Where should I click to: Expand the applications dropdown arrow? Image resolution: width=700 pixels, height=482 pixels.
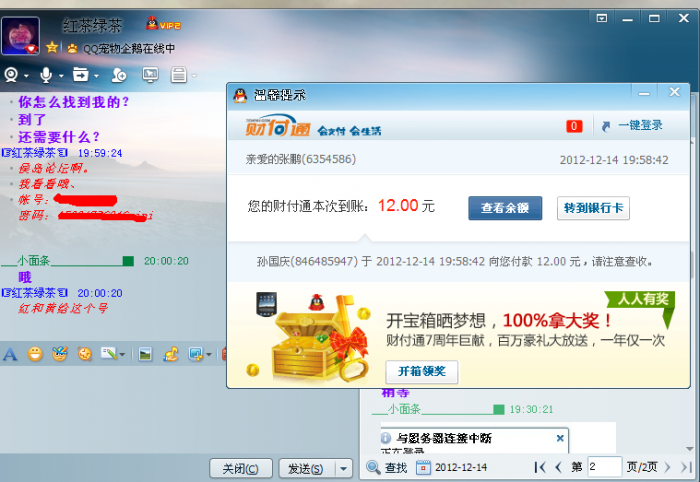[x=194, y=76]
